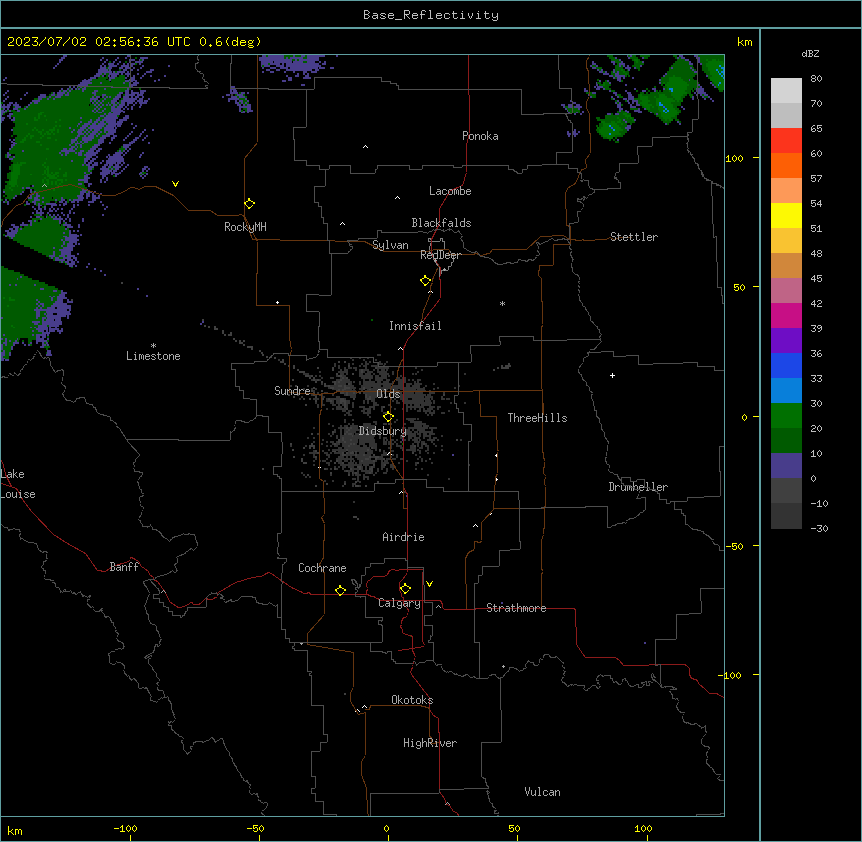
Task: Select the Calgary label
Action: [400, 603]
